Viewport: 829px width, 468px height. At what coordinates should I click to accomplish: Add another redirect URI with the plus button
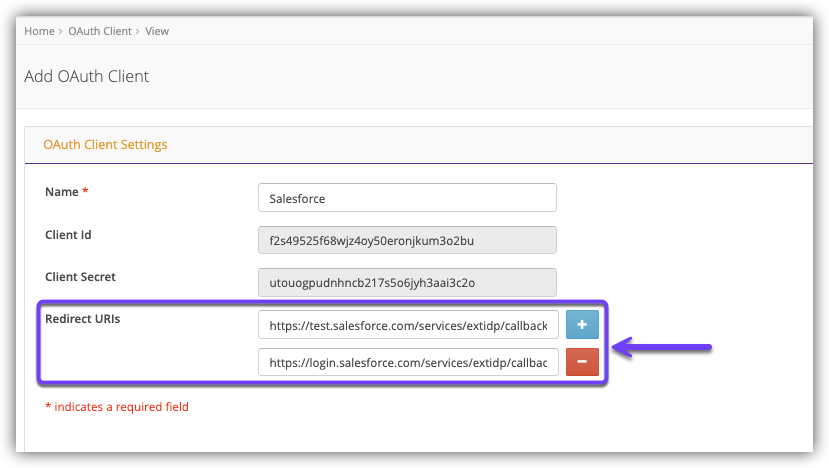pos(582,326)
